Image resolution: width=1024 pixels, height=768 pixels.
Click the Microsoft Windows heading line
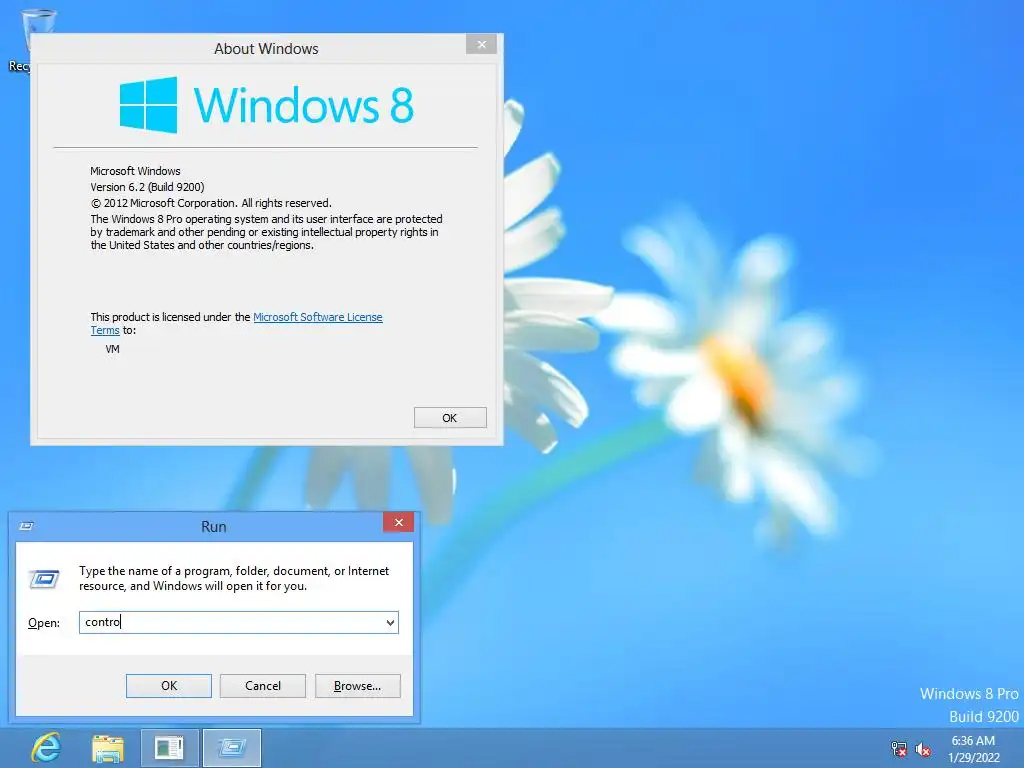coord(135,171)
